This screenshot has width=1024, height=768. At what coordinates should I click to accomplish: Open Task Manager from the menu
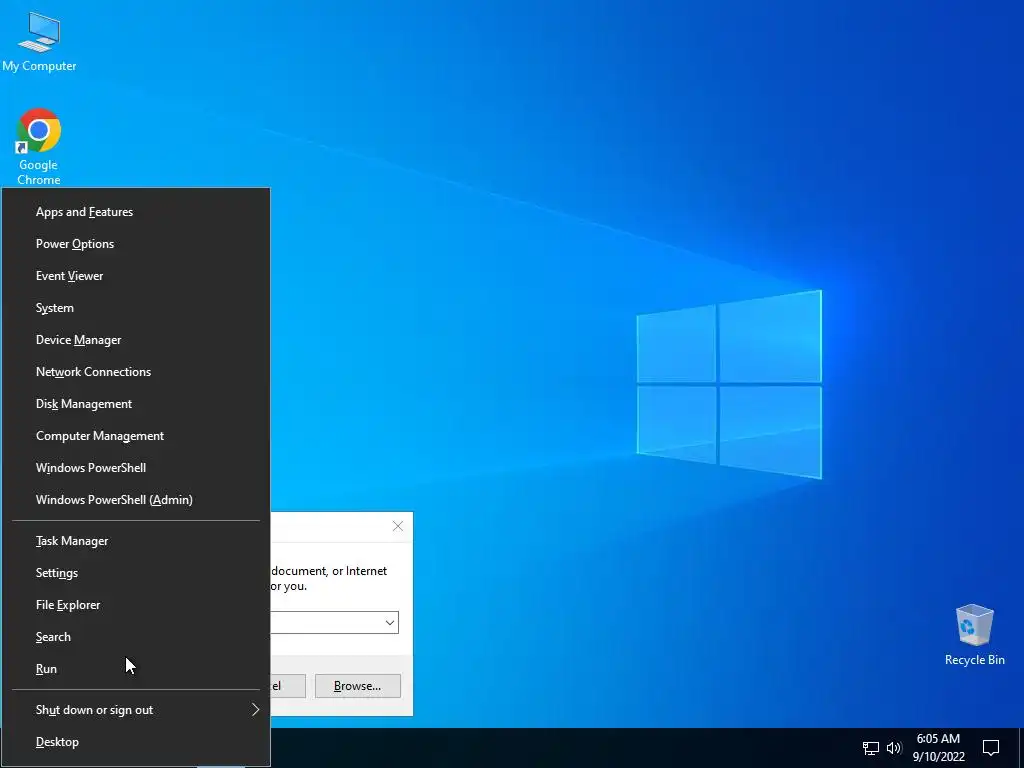pos(136,541)
